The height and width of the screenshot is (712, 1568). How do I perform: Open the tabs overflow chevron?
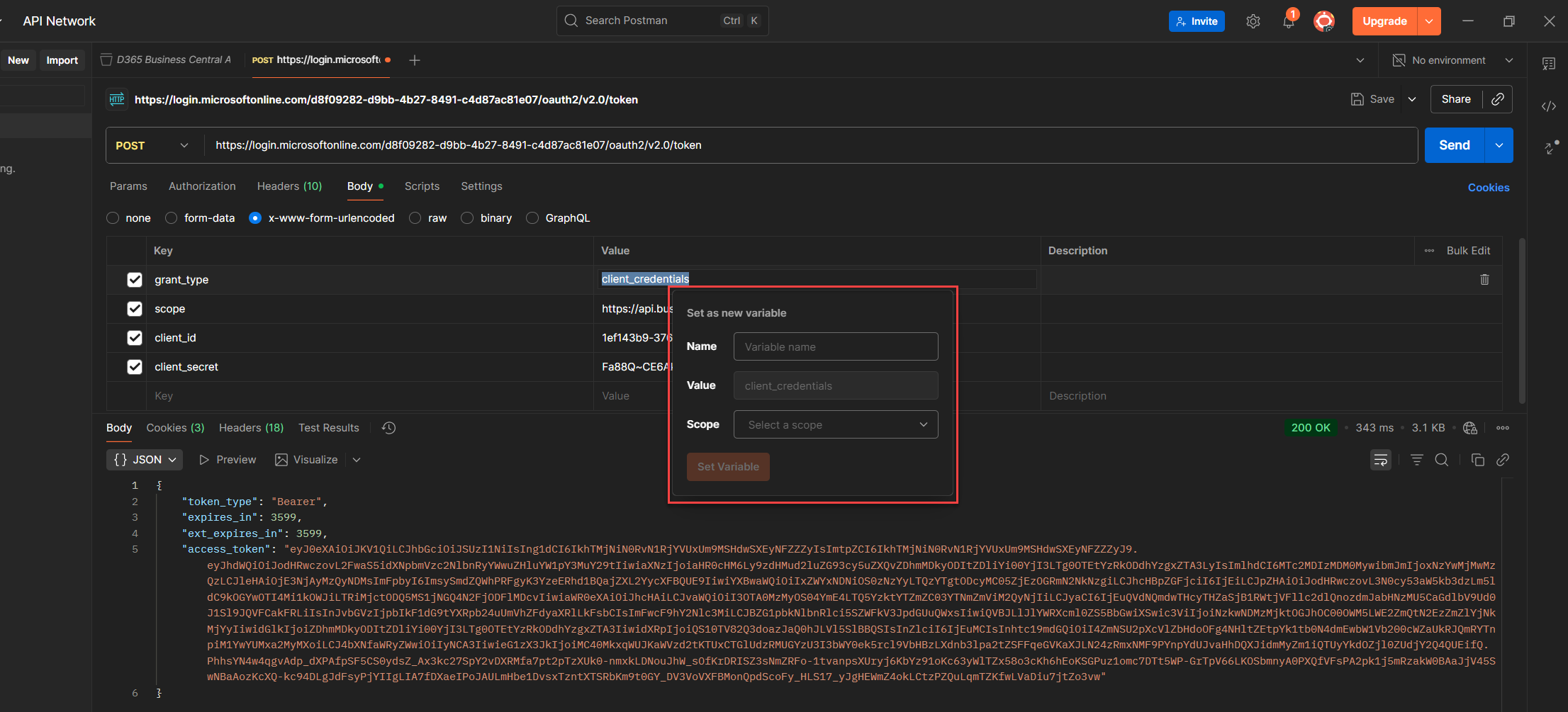click(1360, 60)
